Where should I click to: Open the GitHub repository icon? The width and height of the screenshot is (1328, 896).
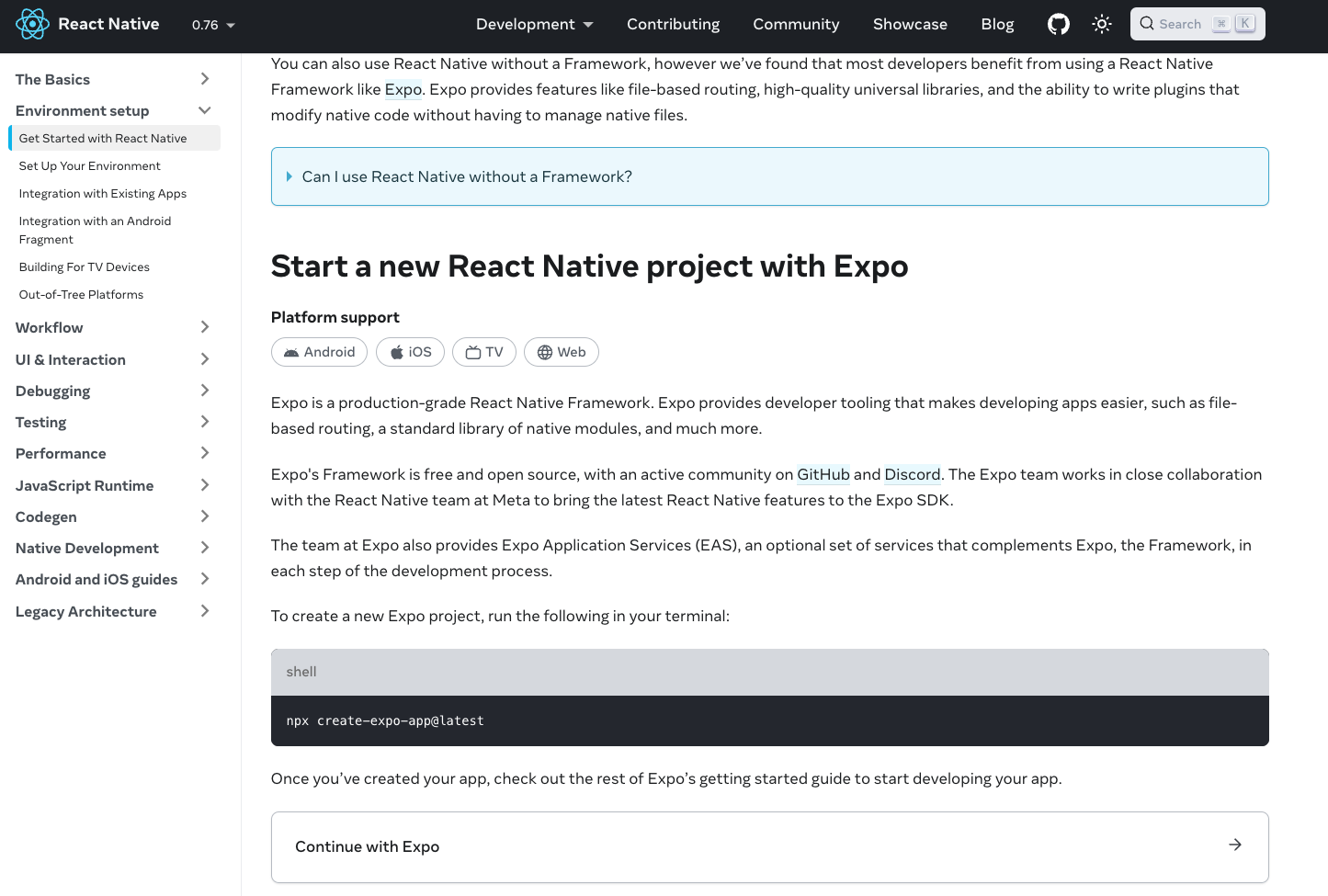click(1059, 24)
